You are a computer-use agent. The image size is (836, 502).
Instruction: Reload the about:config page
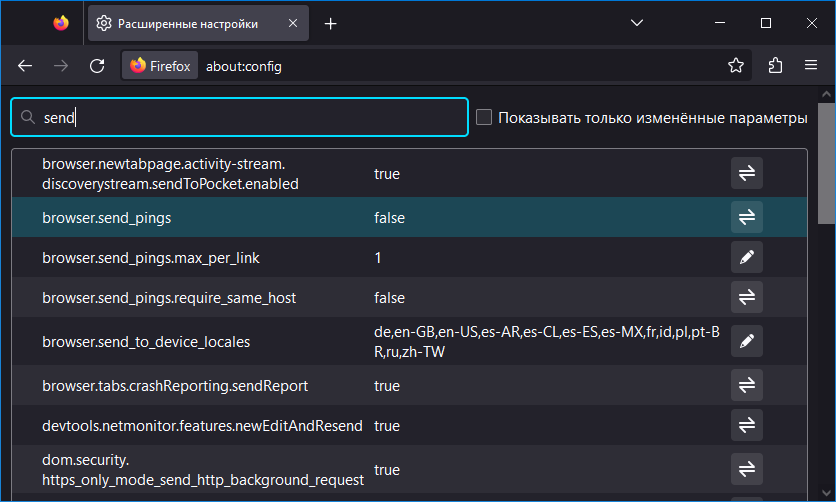97,66
